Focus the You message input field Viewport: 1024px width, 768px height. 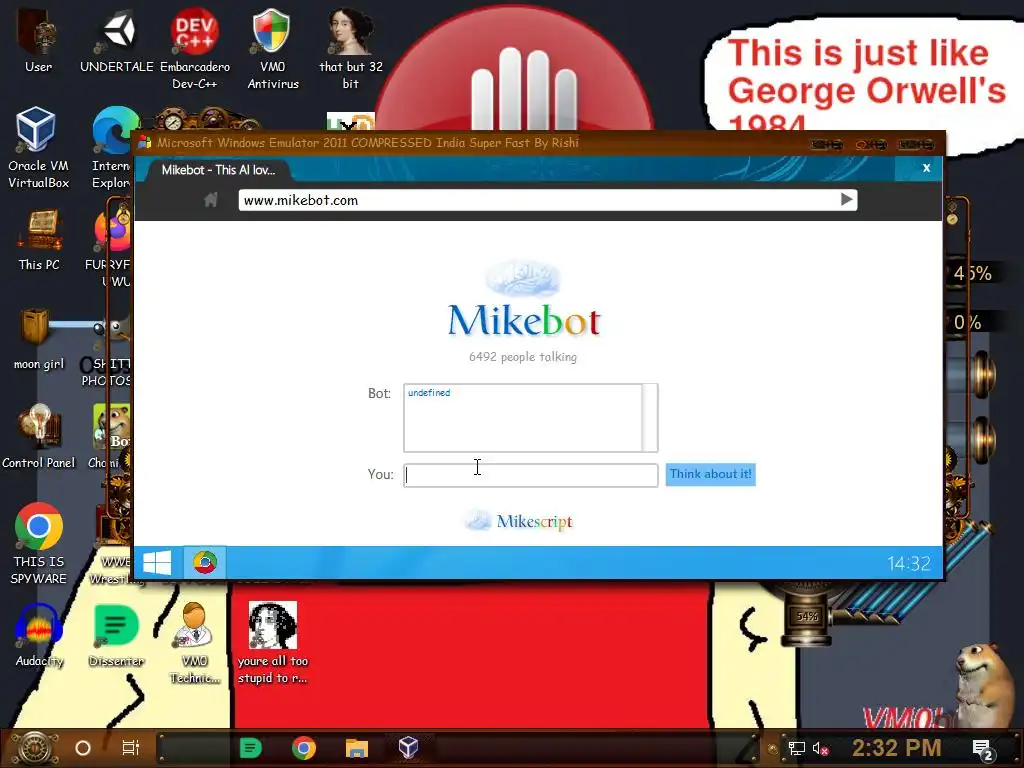530,475
